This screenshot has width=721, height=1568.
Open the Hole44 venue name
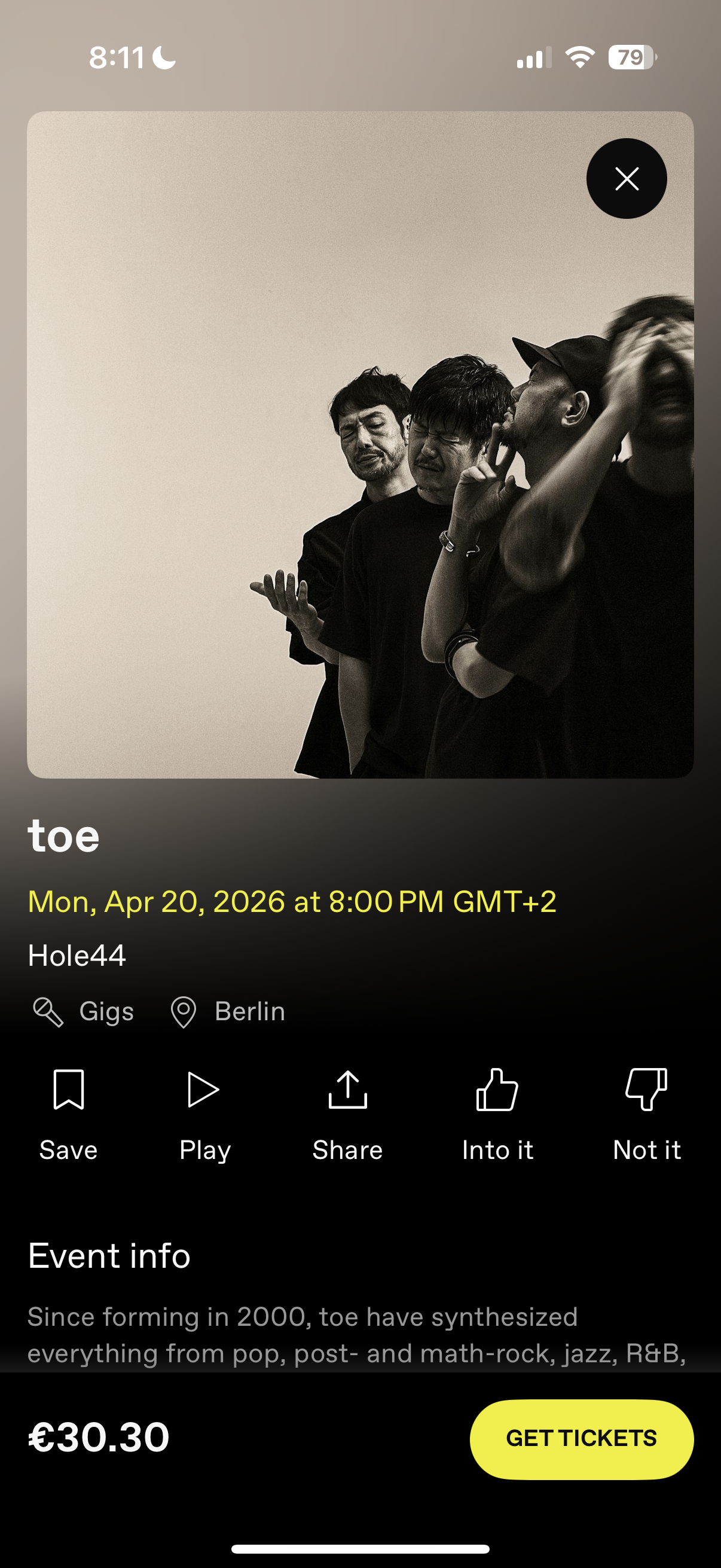pos(77,956)
